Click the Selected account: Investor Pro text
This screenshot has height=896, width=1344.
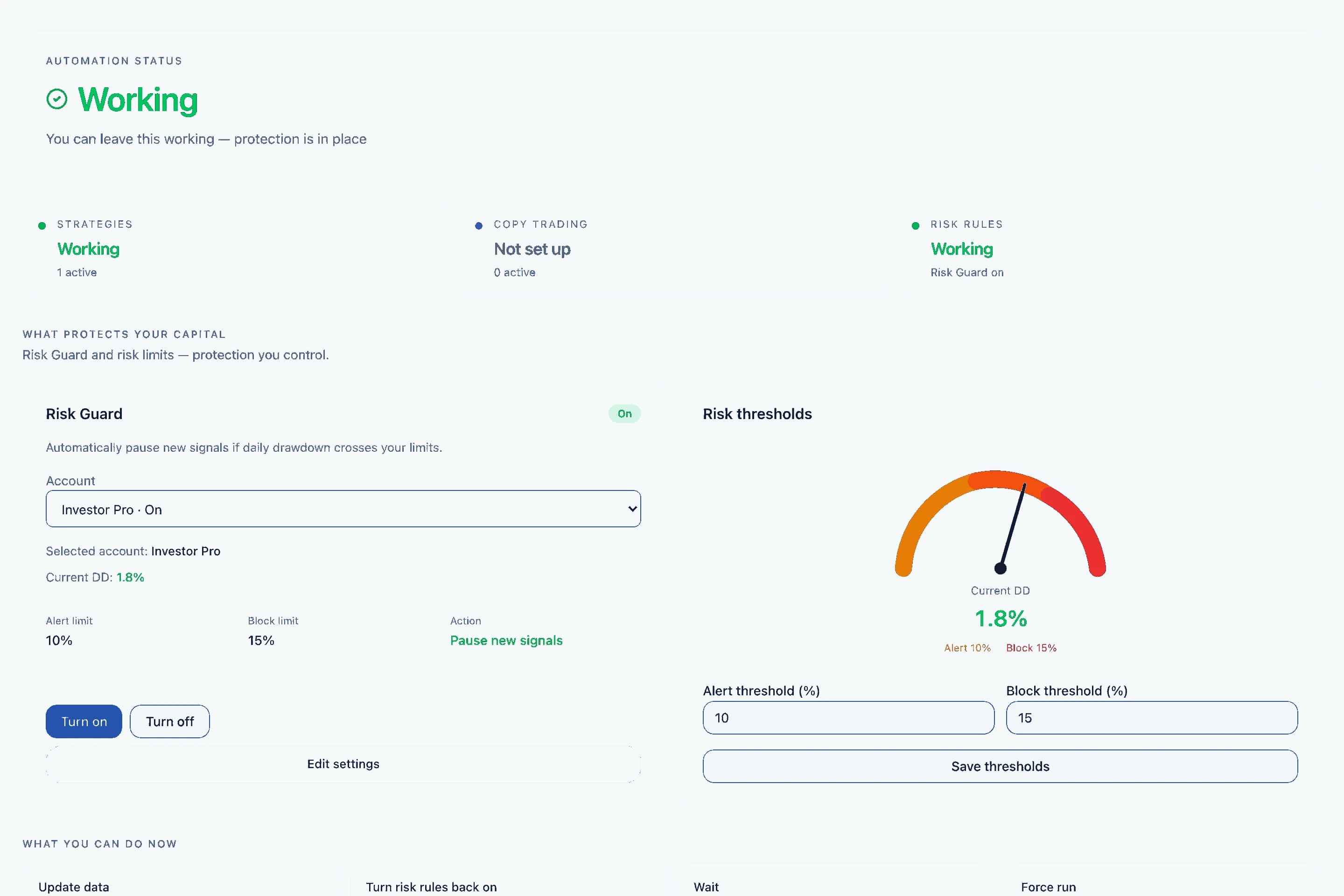coord(133,551)
